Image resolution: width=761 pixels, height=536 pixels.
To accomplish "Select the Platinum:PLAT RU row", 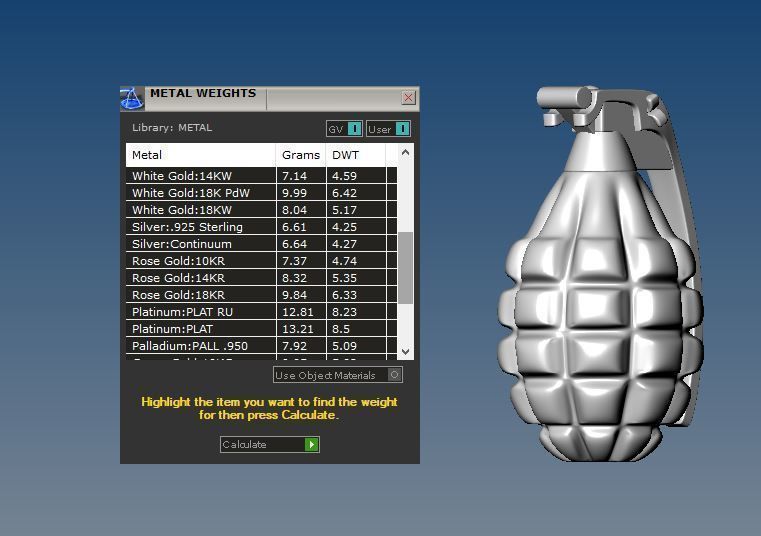I will point(261,312).
